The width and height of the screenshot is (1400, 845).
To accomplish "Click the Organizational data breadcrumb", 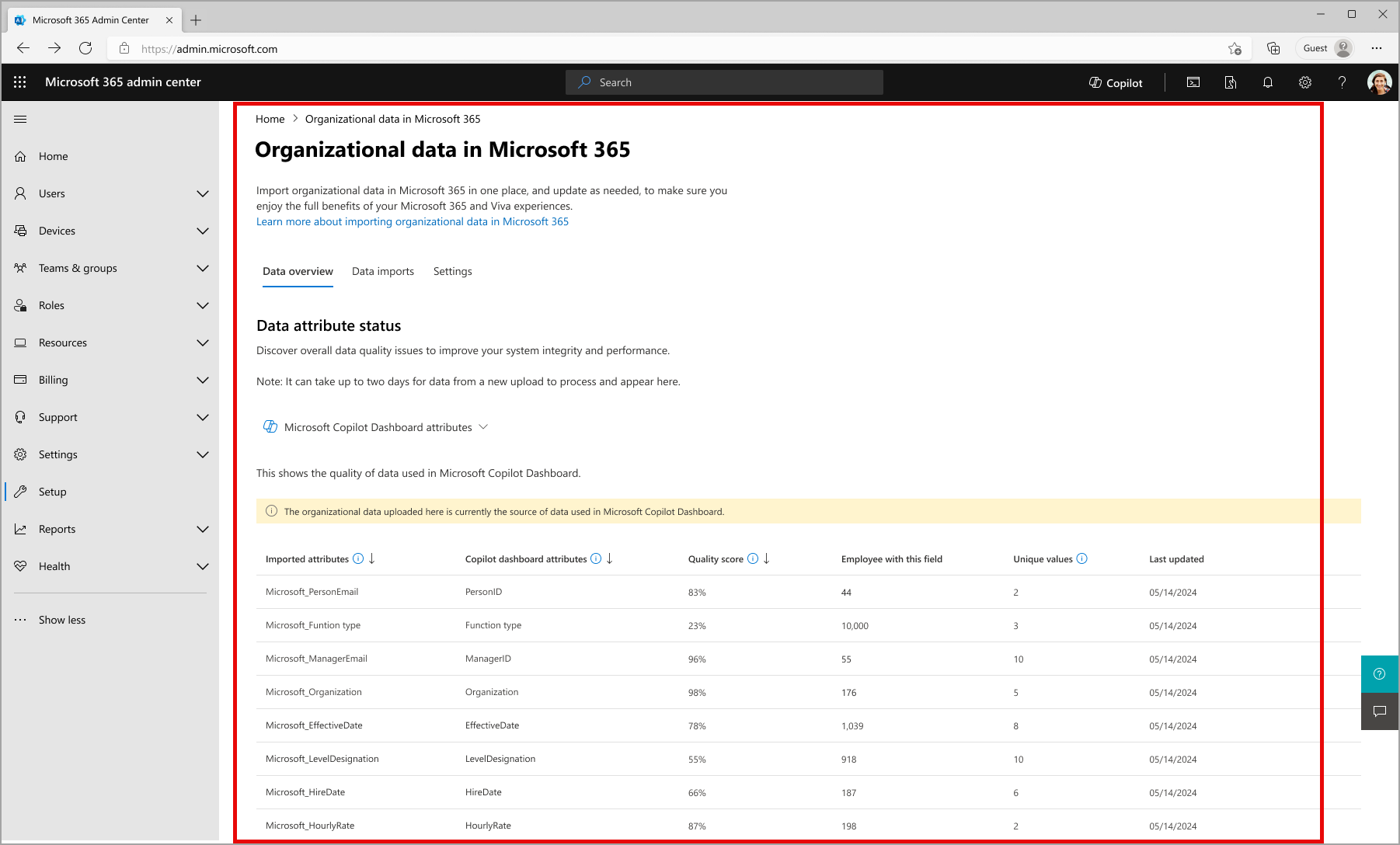I will tap(392, 119).
